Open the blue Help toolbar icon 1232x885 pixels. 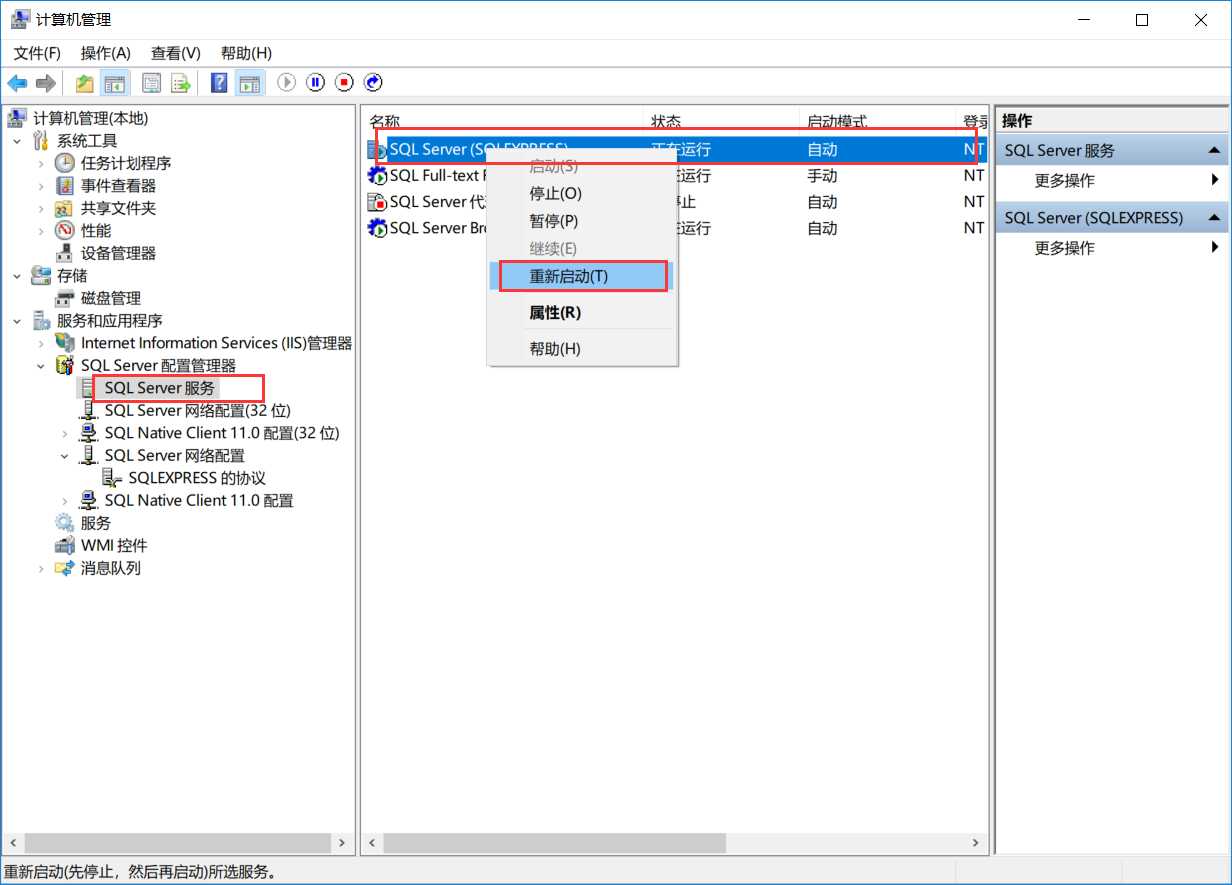[x=219, y=83]
